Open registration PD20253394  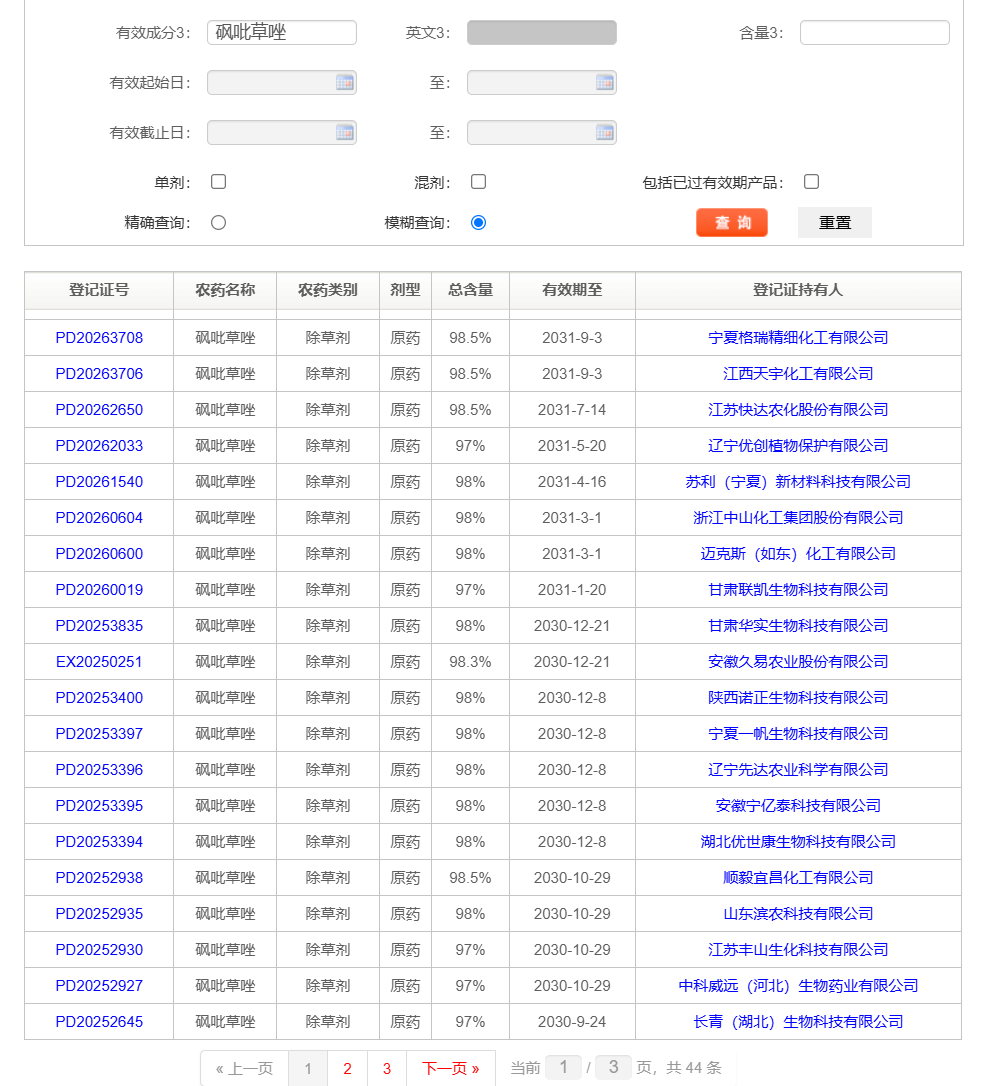click(99, 842)
